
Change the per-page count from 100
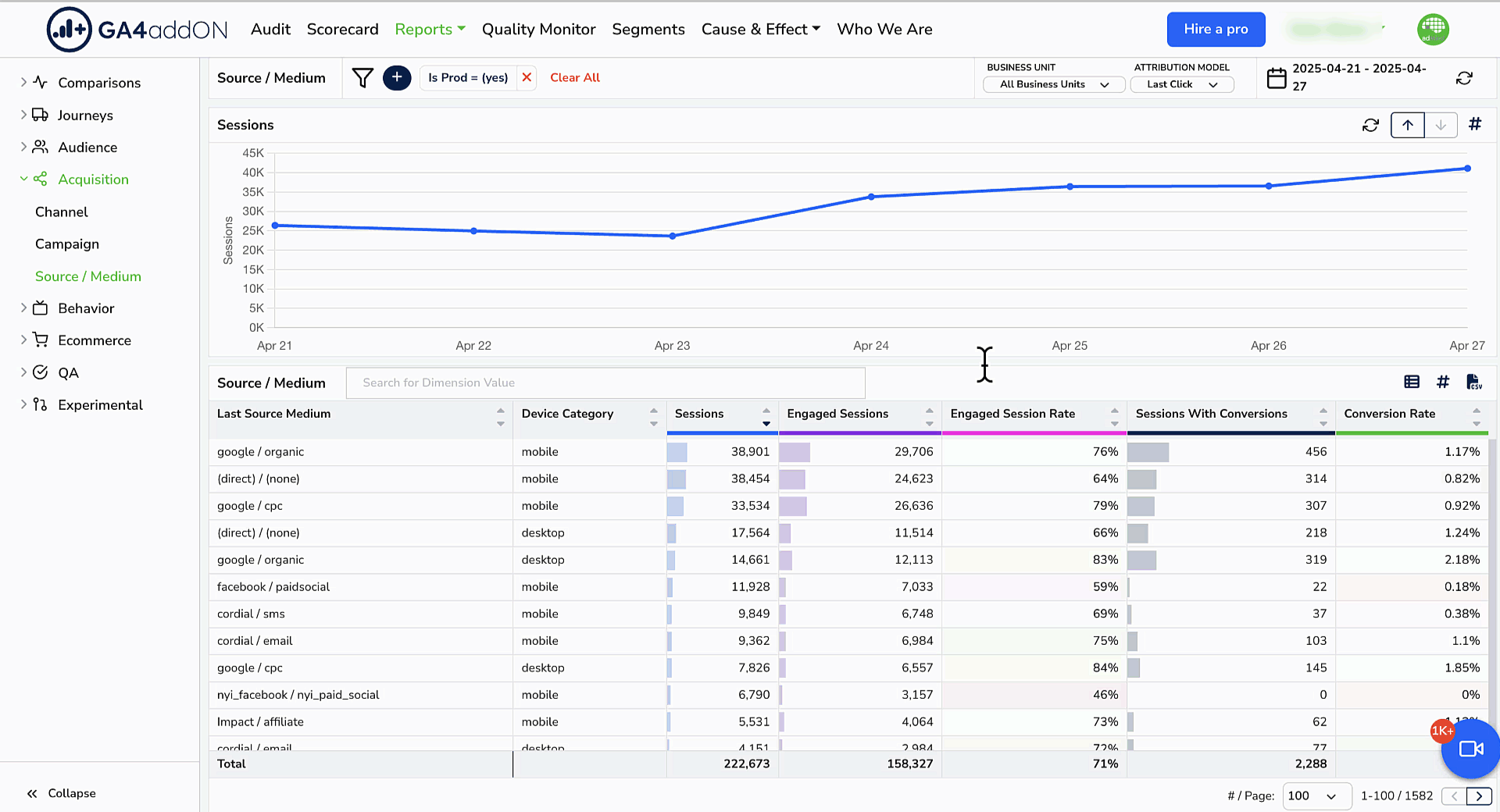1316,796
